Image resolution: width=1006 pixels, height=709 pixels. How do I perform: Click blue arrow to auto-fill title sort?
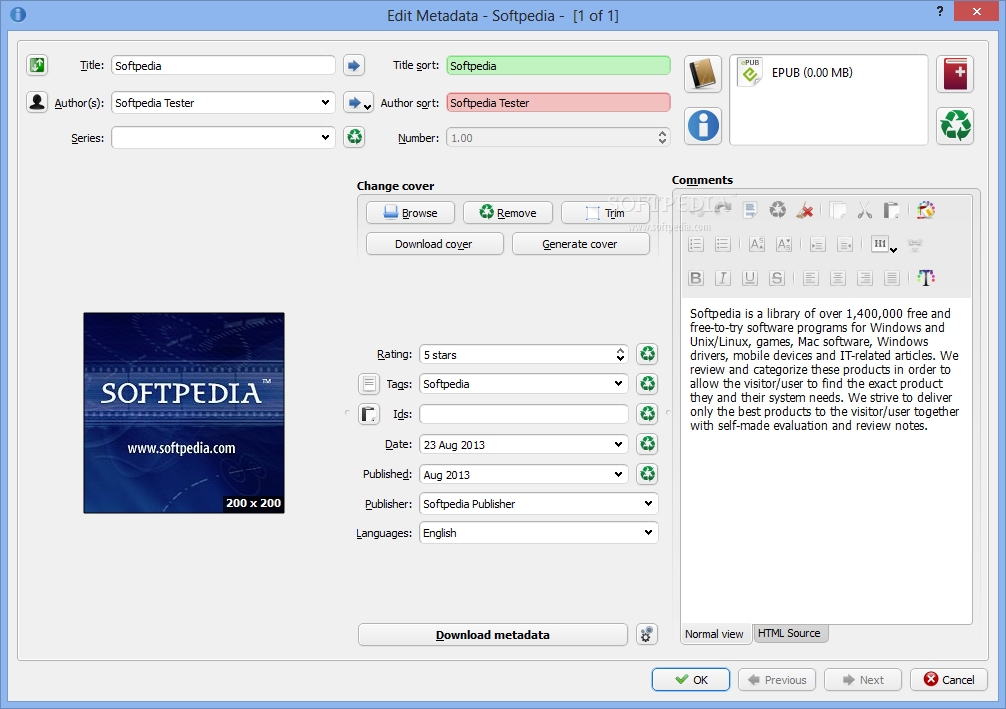click(x=354, y=65)
